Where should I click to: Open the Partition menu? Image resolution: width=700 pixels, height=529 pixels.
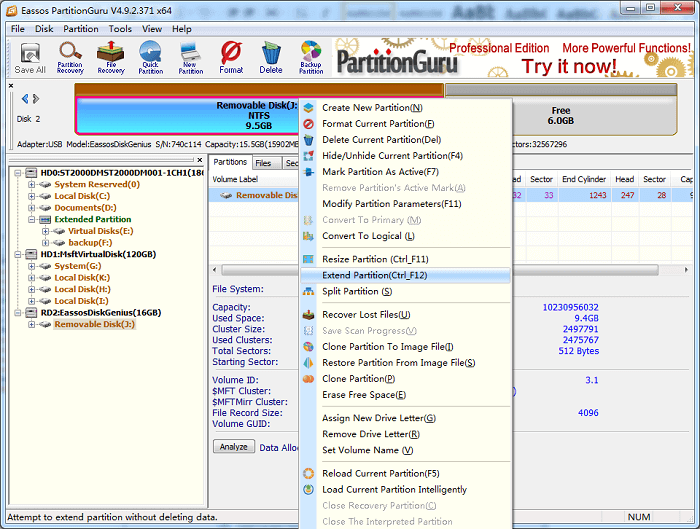pos(81,29)
